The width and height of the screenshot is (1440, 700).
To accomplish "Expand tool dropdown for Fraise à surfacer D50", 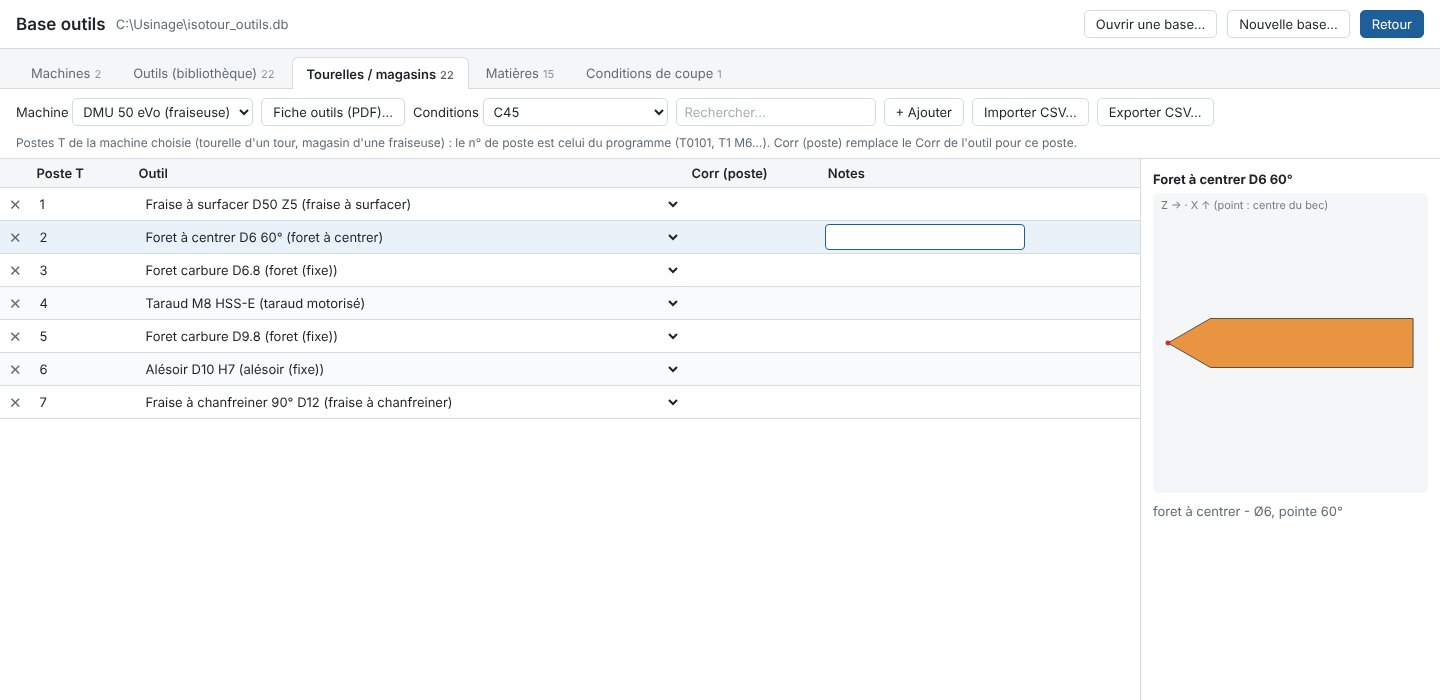I will pos(410,204).
